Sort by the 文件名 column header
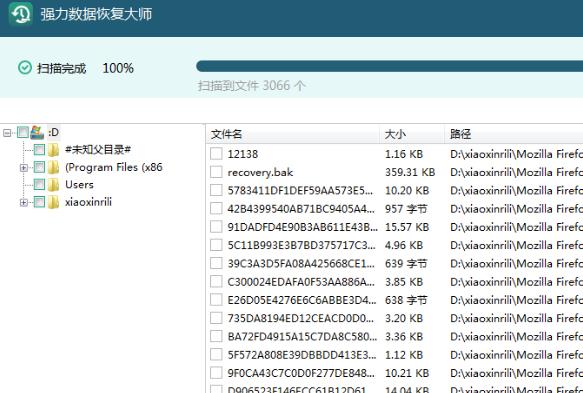The height and width of the screenshot is (393, 583). pos(292,134)
